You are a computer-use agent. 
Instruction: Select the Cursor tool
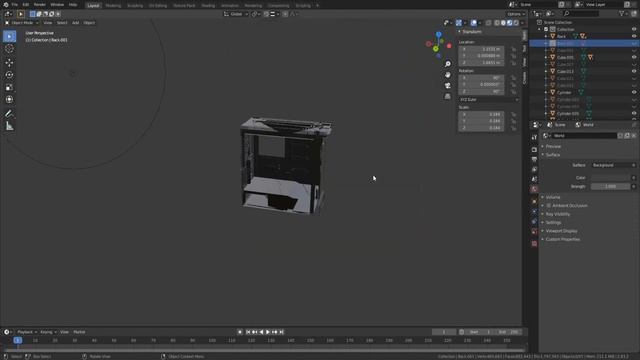click(9, 49)
